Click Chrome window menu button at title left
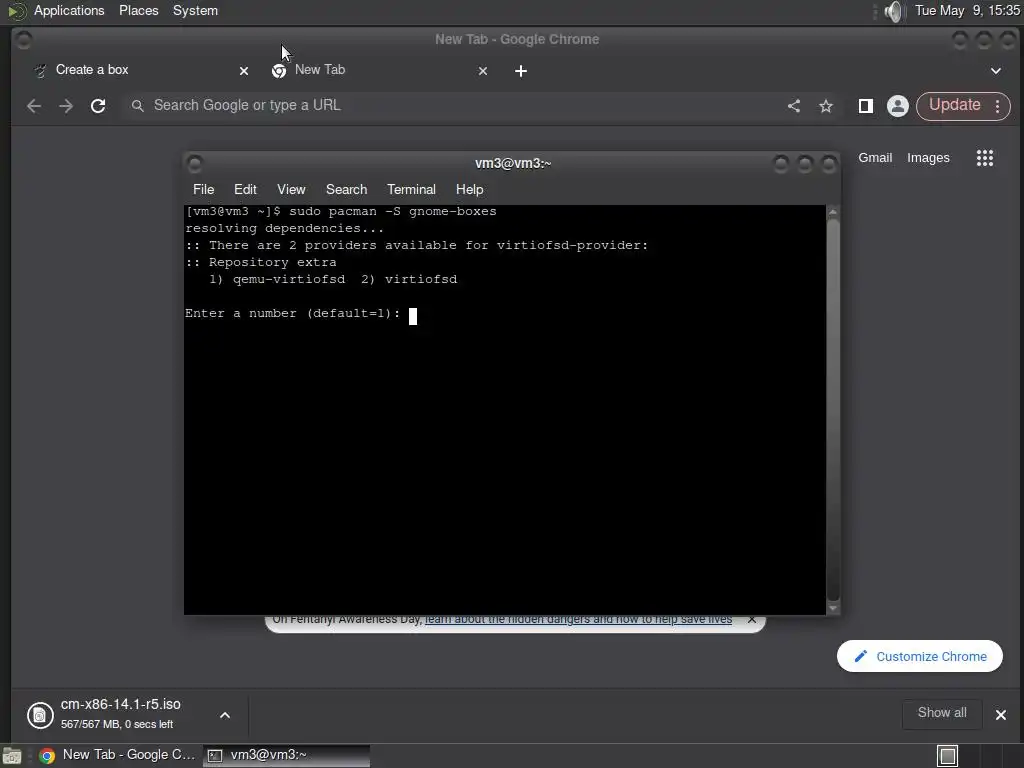 (24, 40)
